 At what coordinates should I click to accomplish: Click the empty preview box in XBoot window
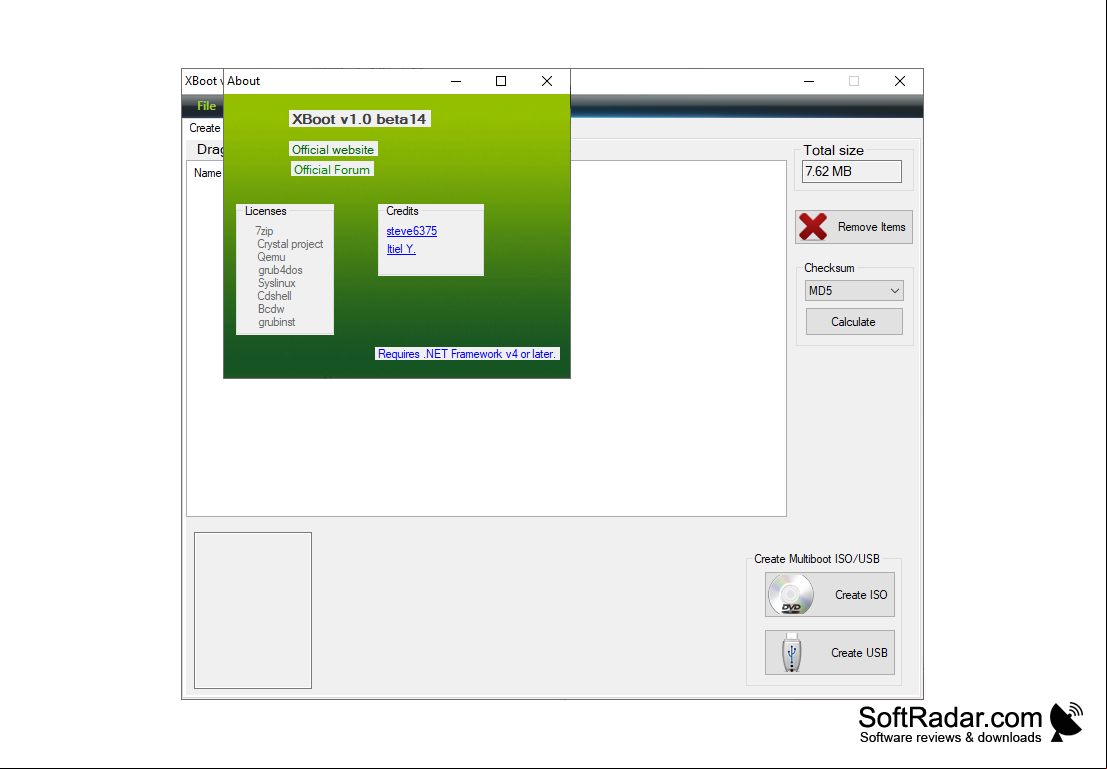pos(253,610)
